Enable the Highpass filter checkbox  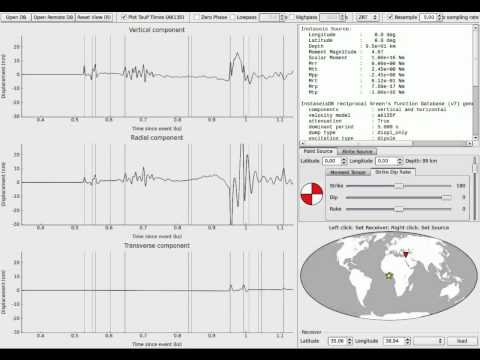click(x=292, y=17)
